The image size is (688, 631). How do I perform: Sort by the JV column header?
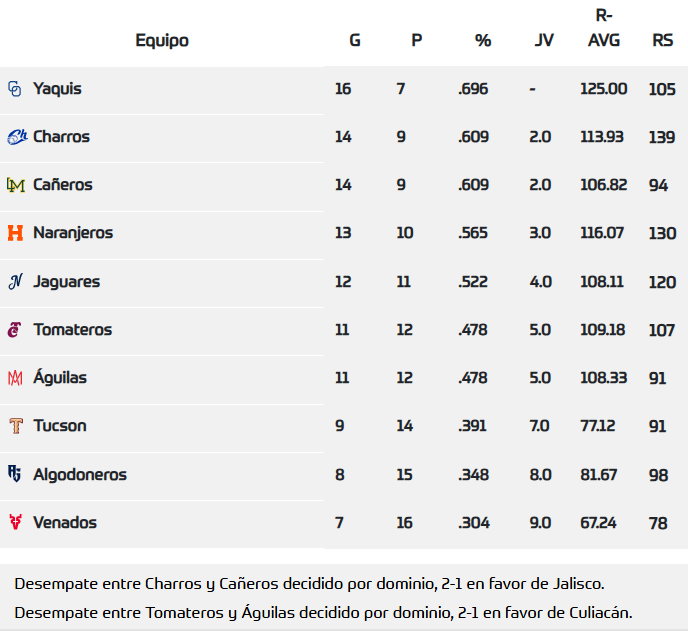(x=544, y=41)
